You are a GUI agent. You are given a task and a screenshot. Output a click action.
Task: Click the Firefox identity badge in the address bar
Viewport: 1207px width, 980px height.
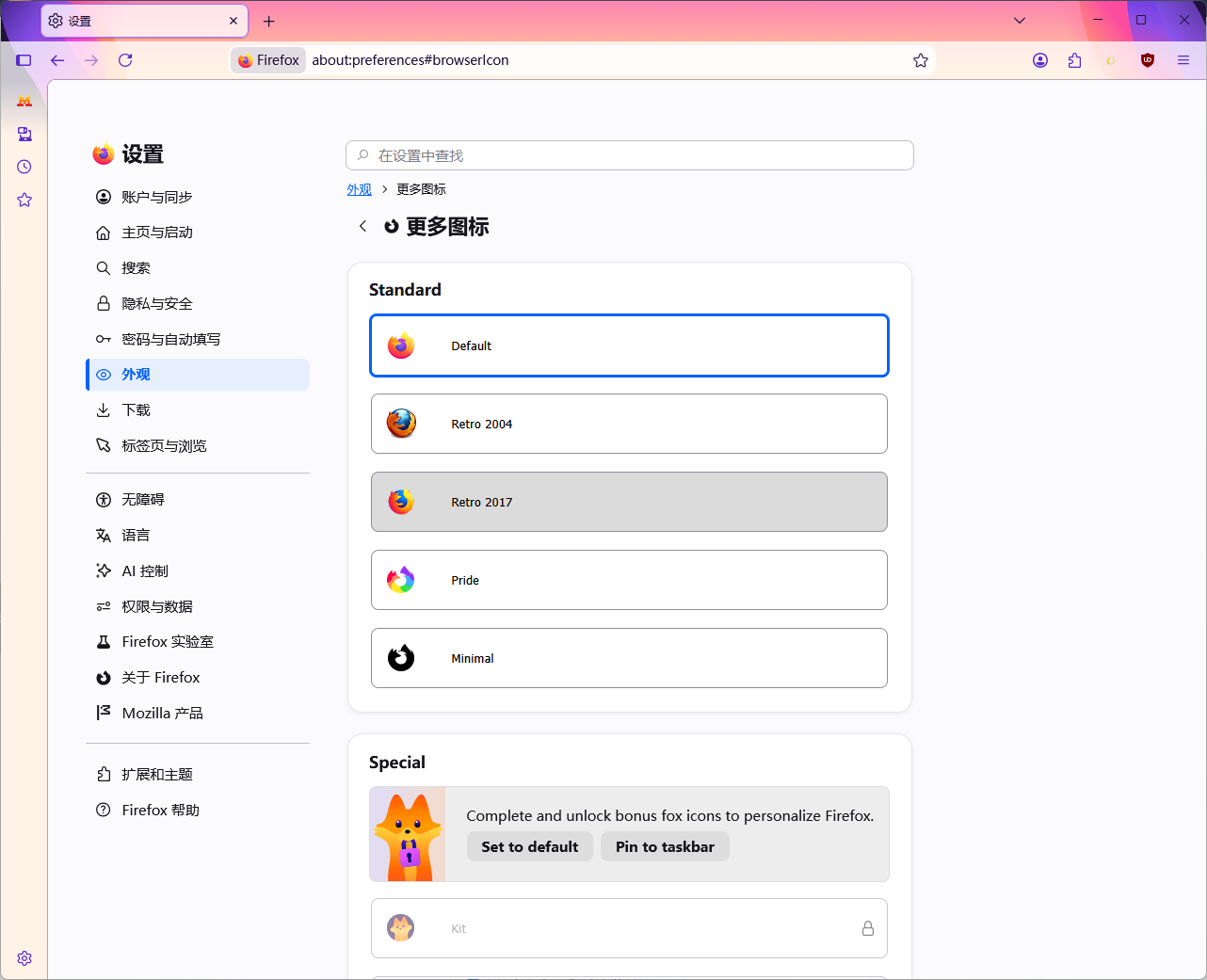coord(268,60)
